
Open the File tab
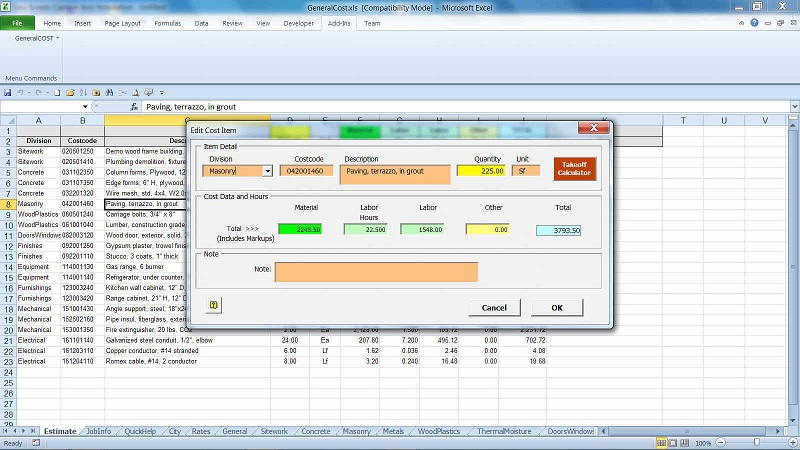pos(17,23)
